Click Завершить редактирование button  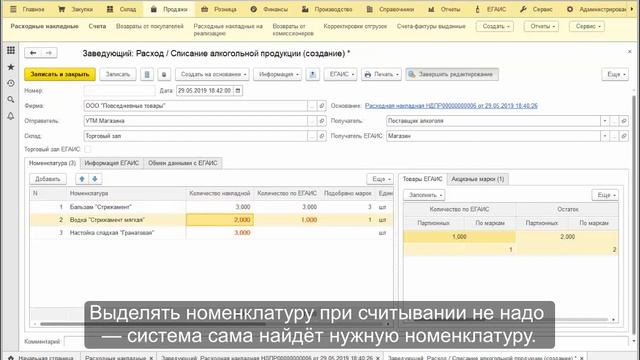pos(452,74)
